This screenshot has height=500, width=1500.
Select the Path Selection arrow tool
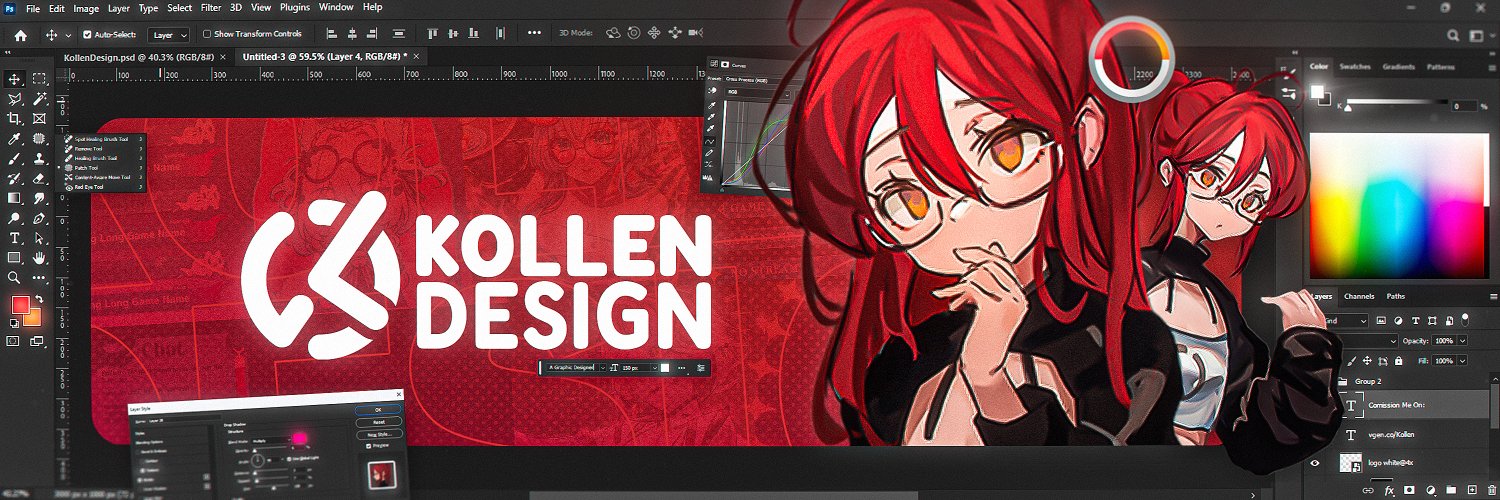click(39, 238)
